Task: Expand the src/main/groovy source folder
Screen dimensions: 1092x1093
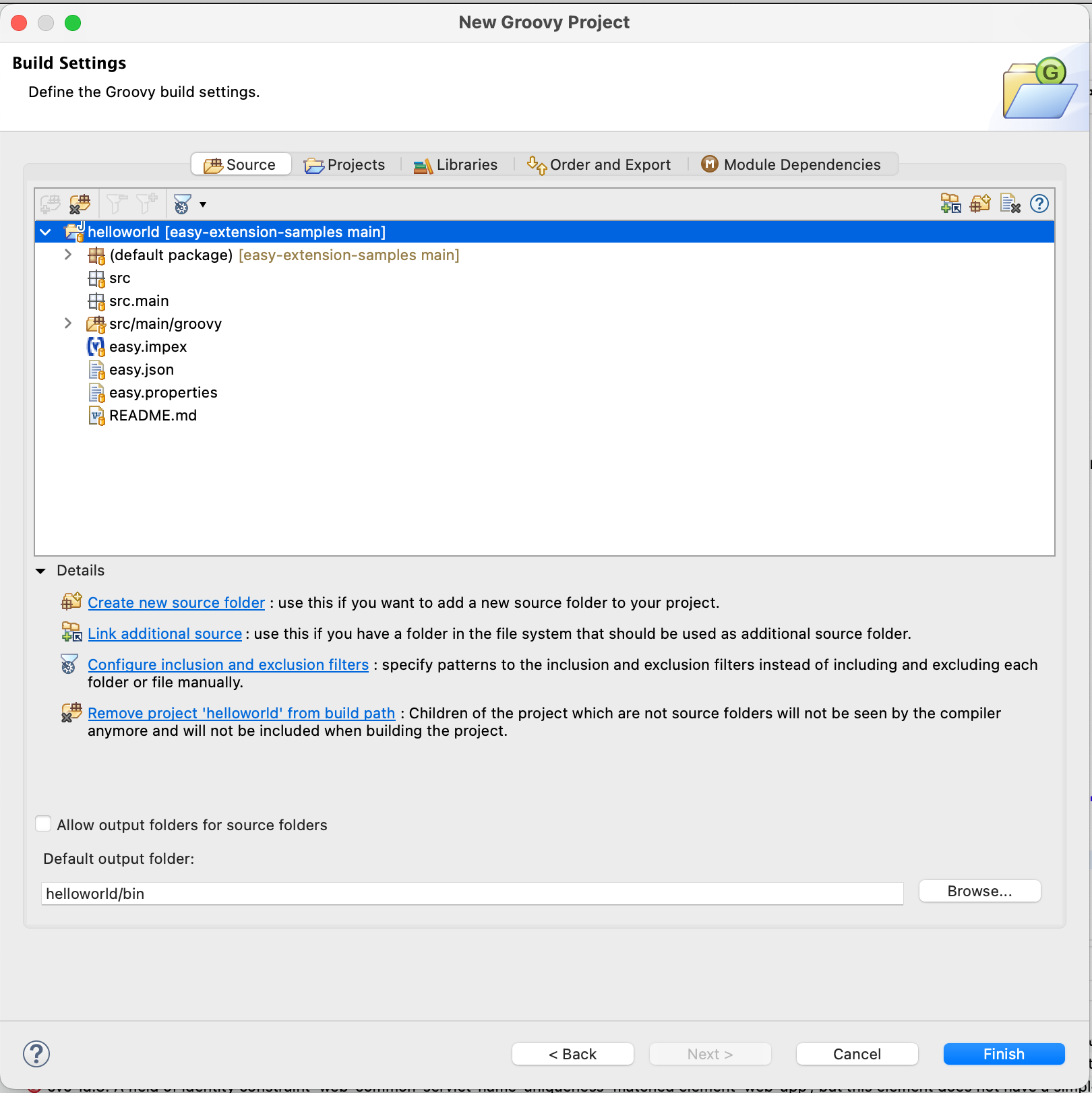Action: coord(68,323)
